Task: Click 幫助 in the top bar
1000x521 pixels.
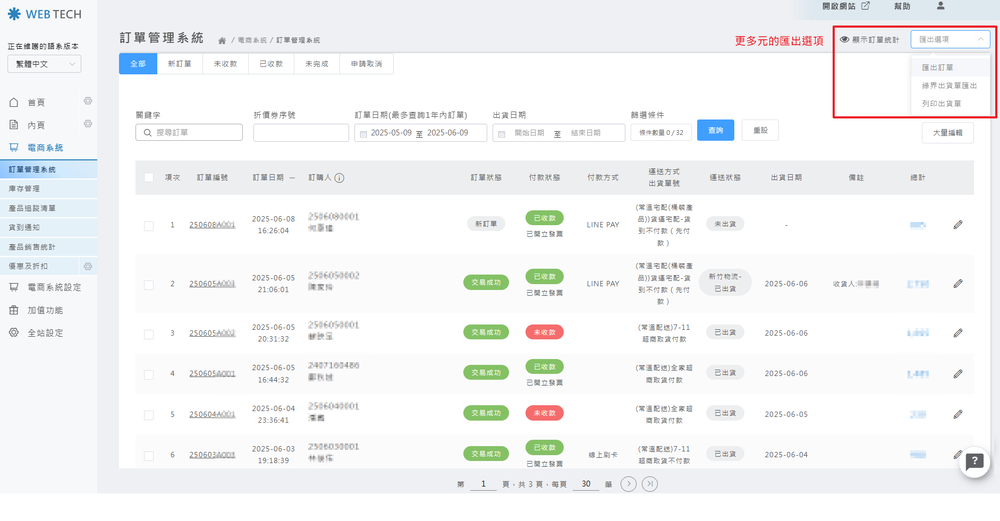Action: click(x=902, y=6)
